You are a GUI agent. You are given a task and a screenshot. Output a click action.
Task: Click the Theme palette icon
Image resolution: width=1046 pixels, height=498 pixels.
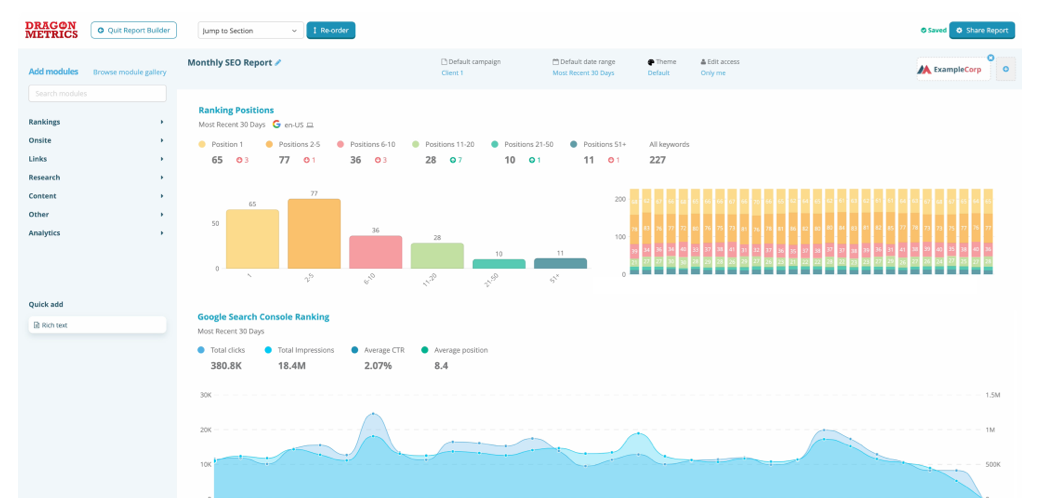(651, 62)
